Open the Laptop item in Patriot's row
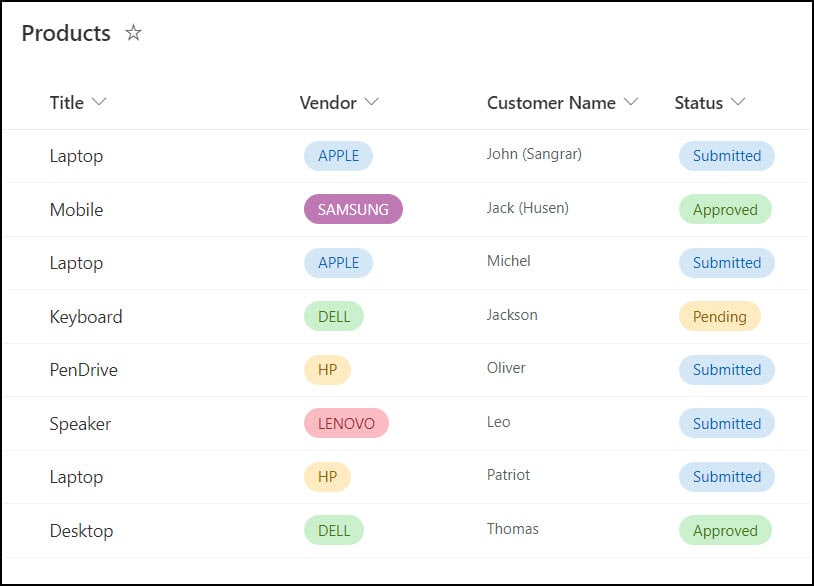The height and width of the screenshot is (586, 814). click(76, 476)
